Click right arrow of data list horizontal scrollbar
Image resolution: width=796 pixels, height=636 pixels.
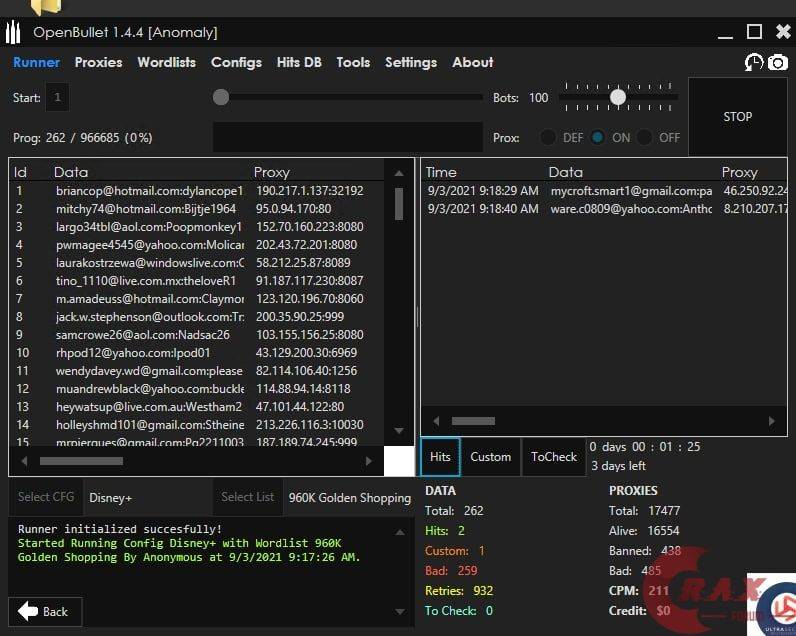click(369, 461)
